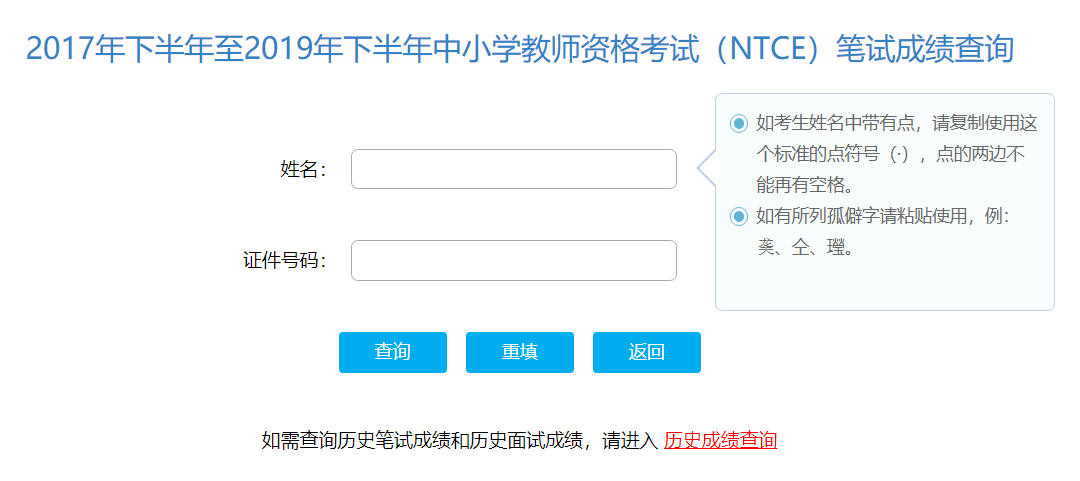The height and width of the screenshot is (481, 1080).
Task: Click empty area inside the tips panel
Action: tap(885, 286)
